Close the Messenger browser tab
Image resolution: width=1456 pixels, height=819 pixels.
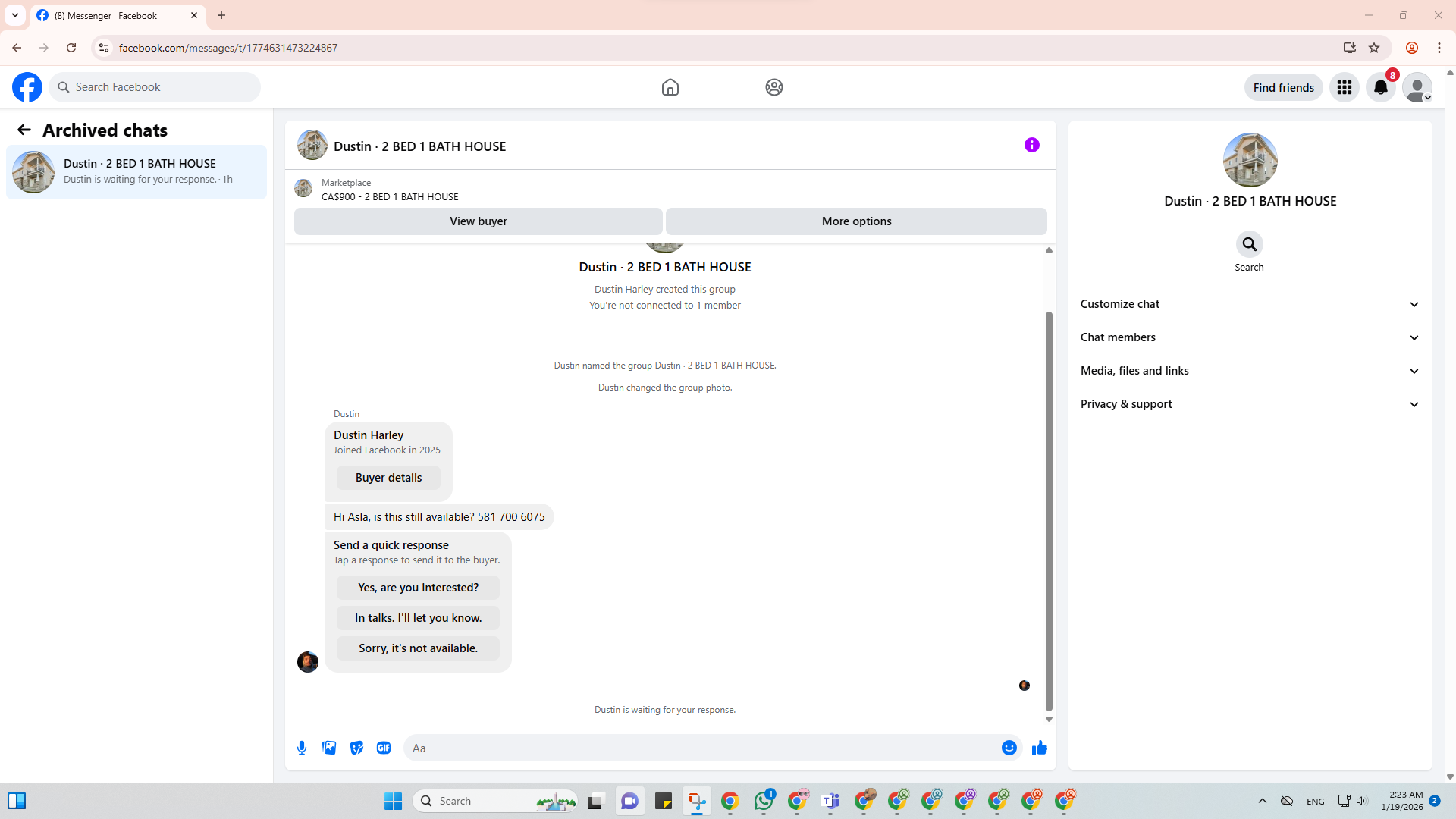pos(194,15)
